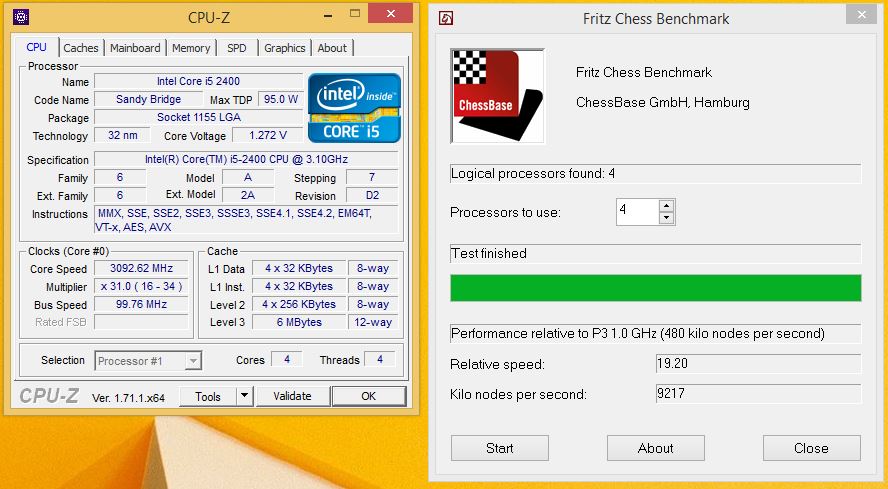Click the Max TDP value 95.0 W
This screenshot has width=888, height=489.
pyautogui.click(x=281, y=99)
